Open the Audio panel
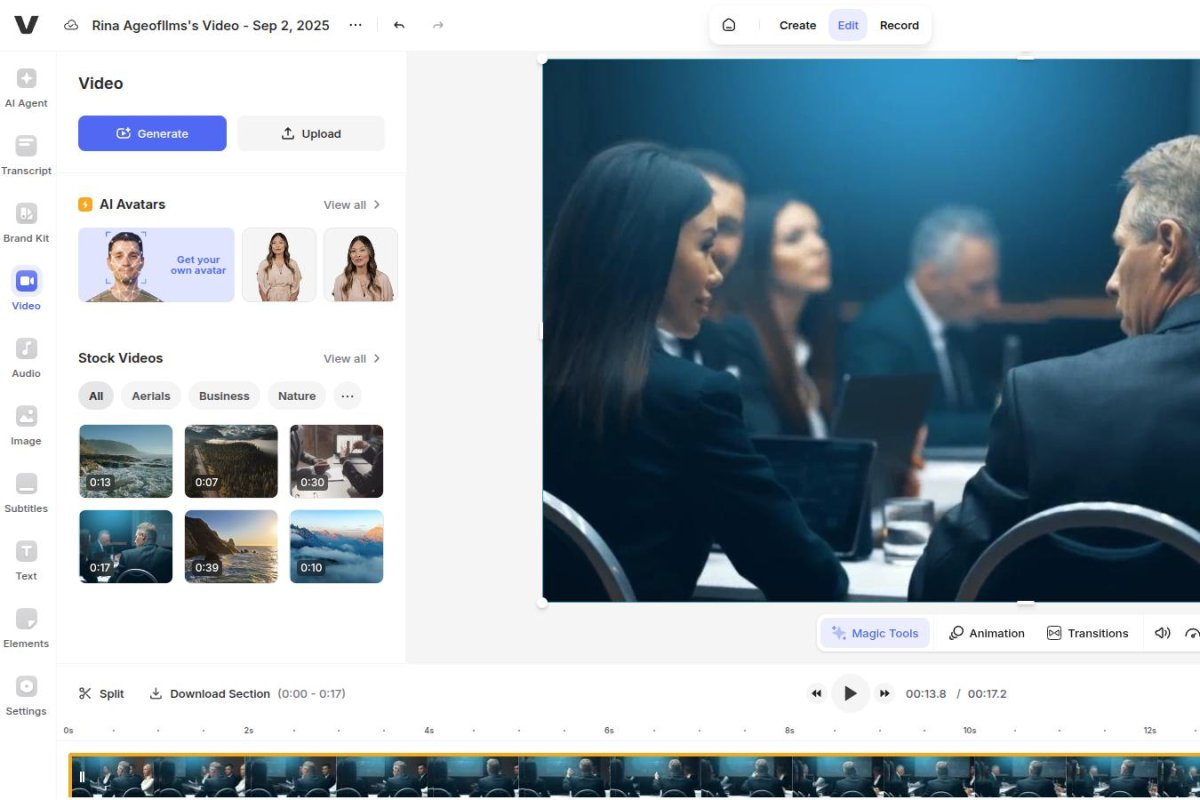 [25, 360]
